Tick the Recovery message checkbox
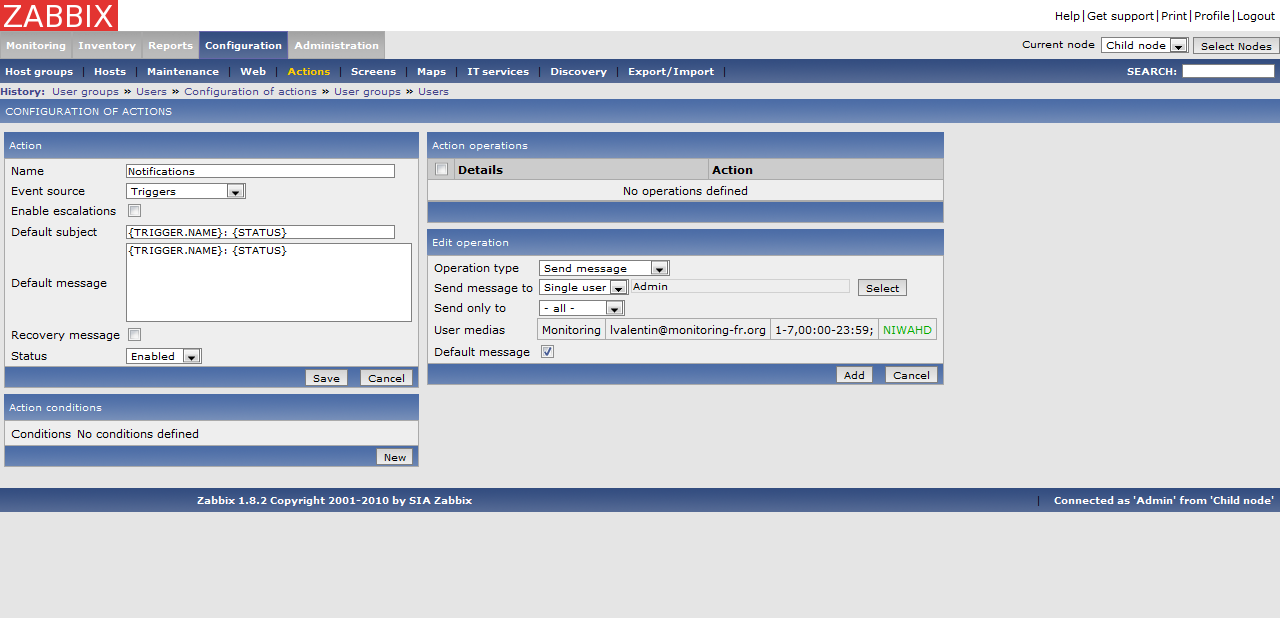 [135, 335]
